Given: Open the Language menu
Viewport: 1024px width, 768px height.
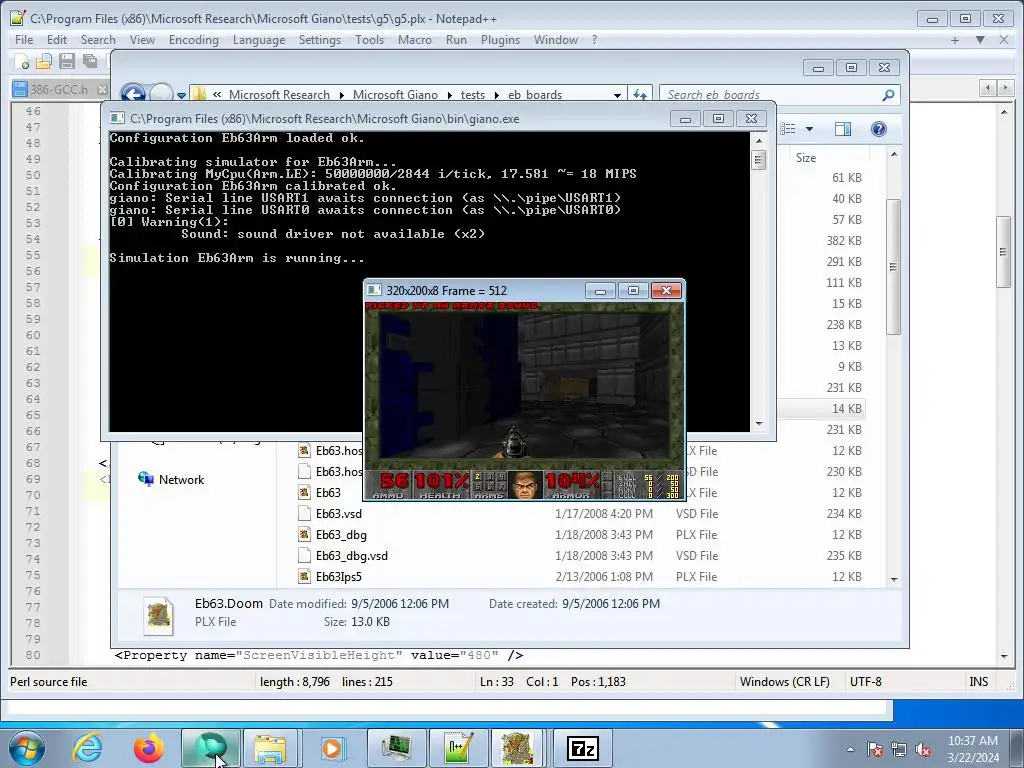Looking at the screenshot, I should 259,40.
